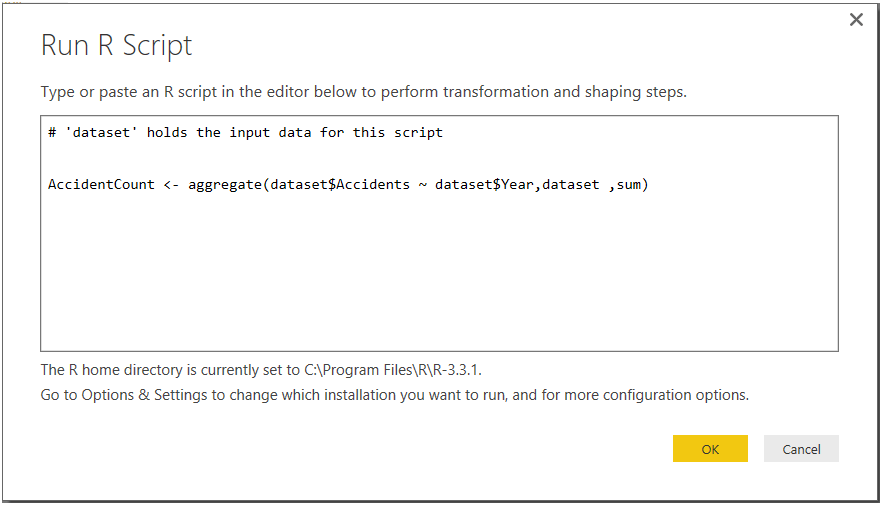Click empty area of the script editor

pyautogui.click(x=440, y=280)
